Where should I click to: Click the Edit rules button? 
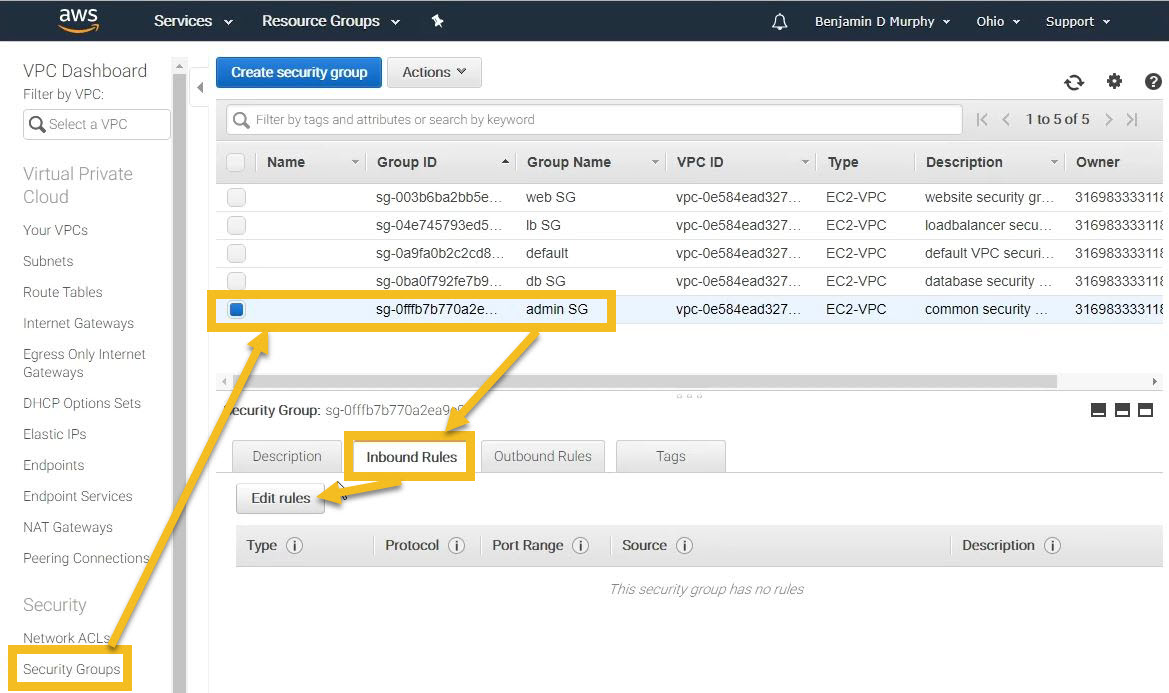click(x=280, y=498)
